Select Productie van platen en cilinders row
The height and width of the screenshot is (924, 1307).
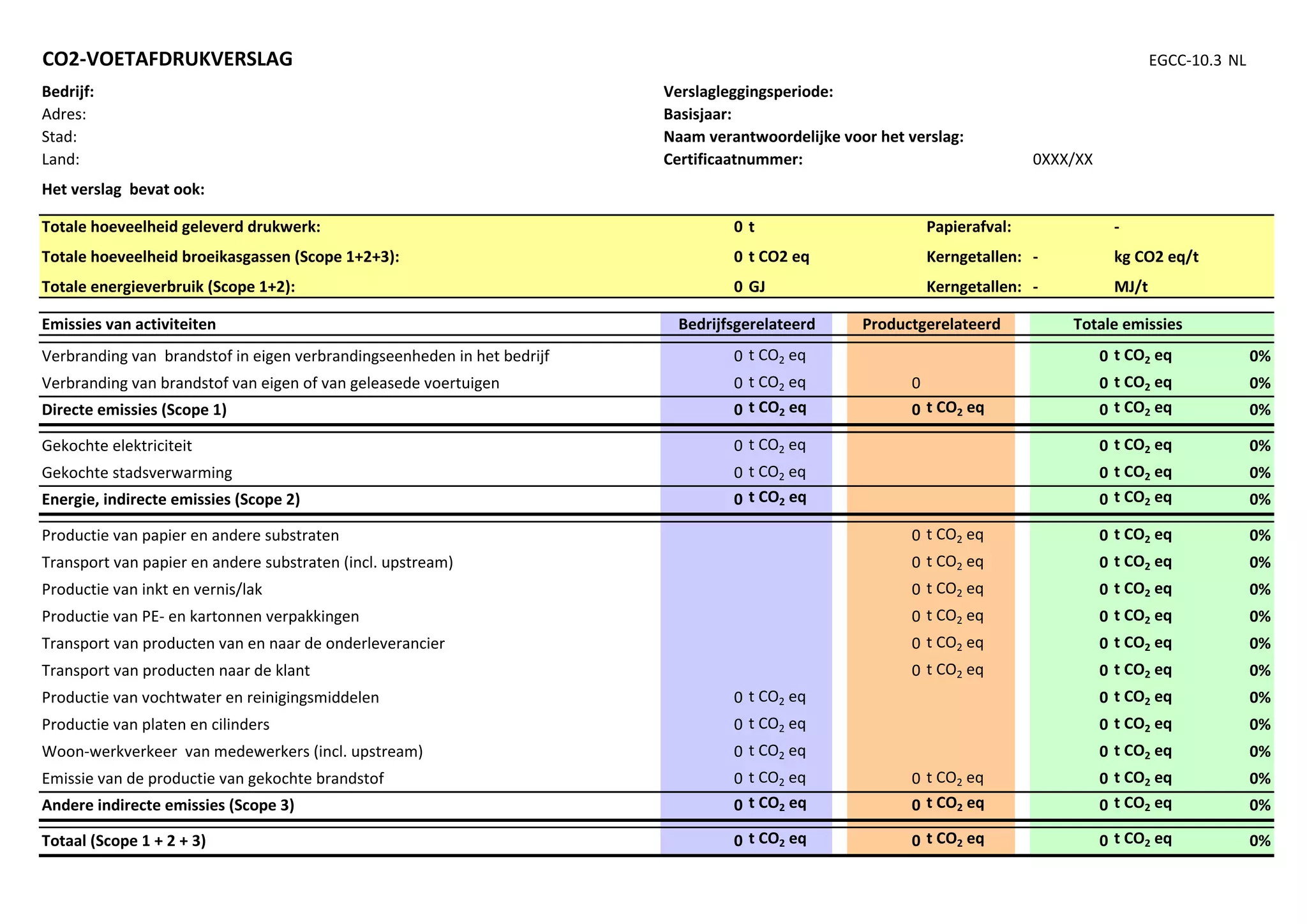pyautogui.click(x=156, y=725)
